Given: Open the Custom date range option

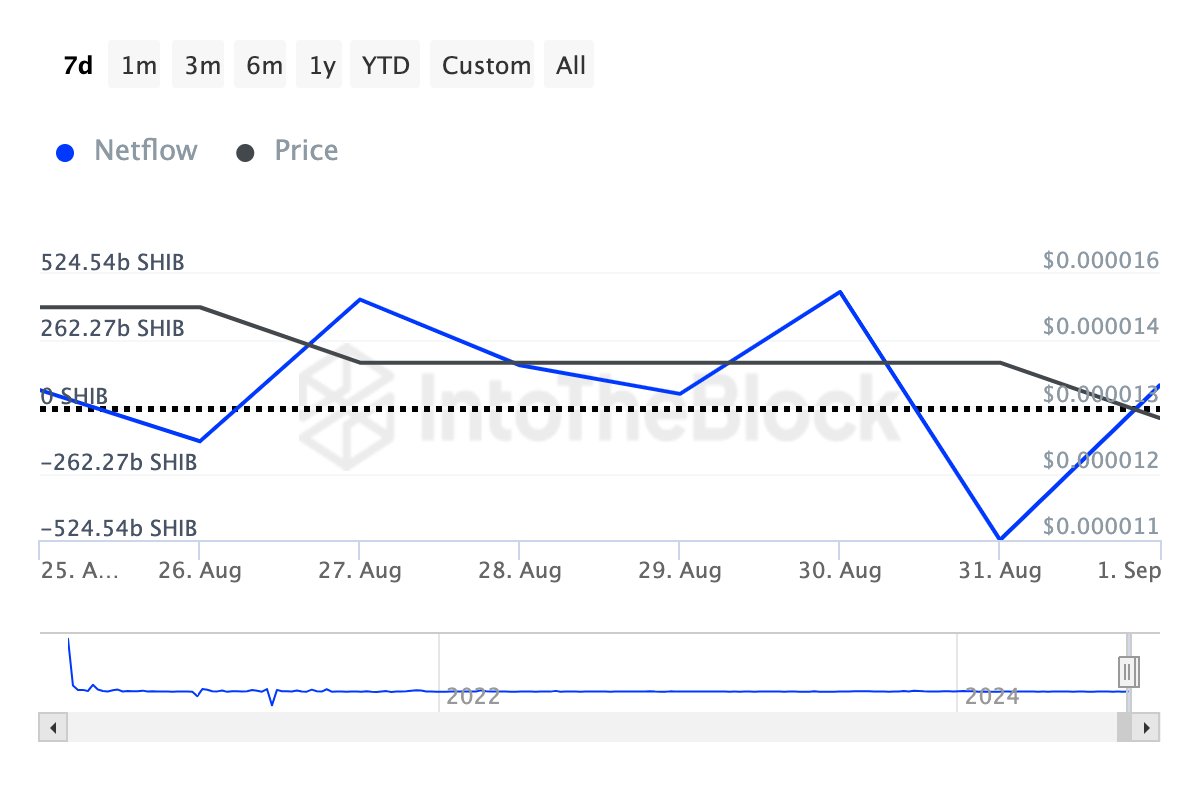Looking at the screenshot, I should pos(486,66).
